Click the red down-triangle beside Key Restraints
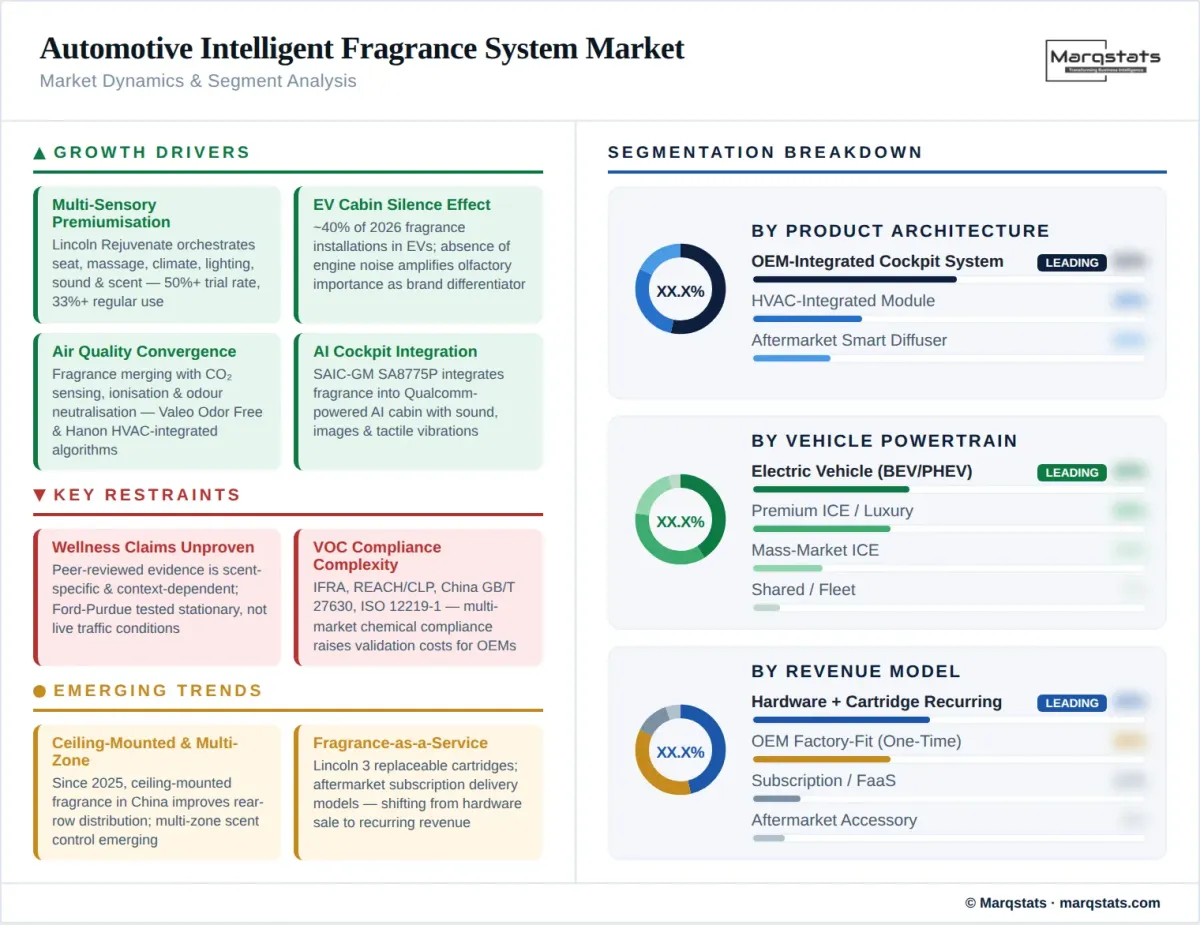Image resolution: width=1200 pixels, height=925 pixels. [x=40, y=495]
